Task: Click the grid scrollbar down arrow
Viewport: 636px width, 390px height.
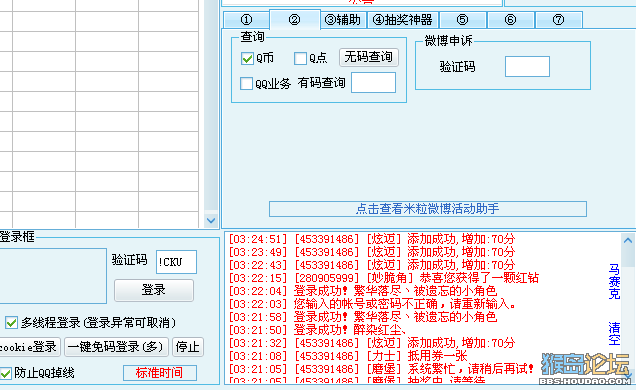Action: tap(211, 221)
